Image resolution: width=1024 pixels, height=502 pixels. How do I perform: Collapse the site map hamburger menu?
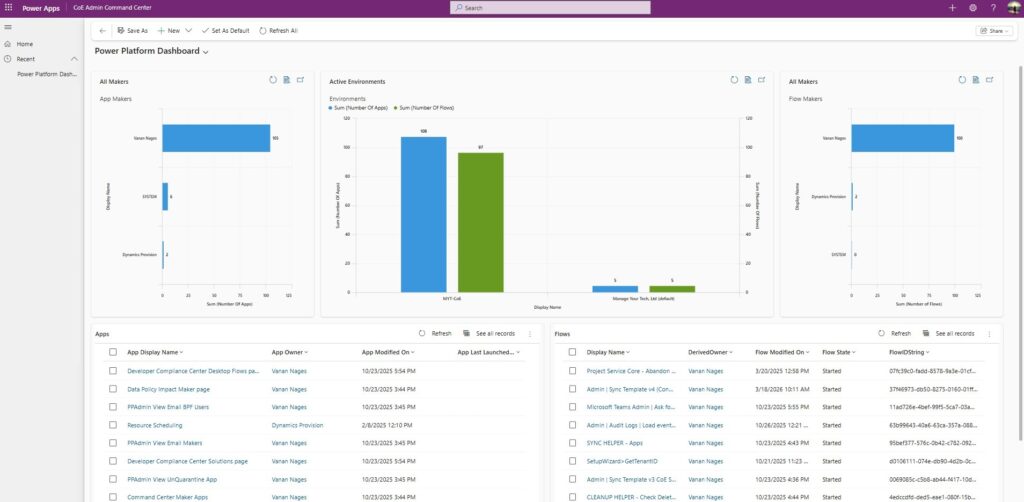click(x=8, y=28)
